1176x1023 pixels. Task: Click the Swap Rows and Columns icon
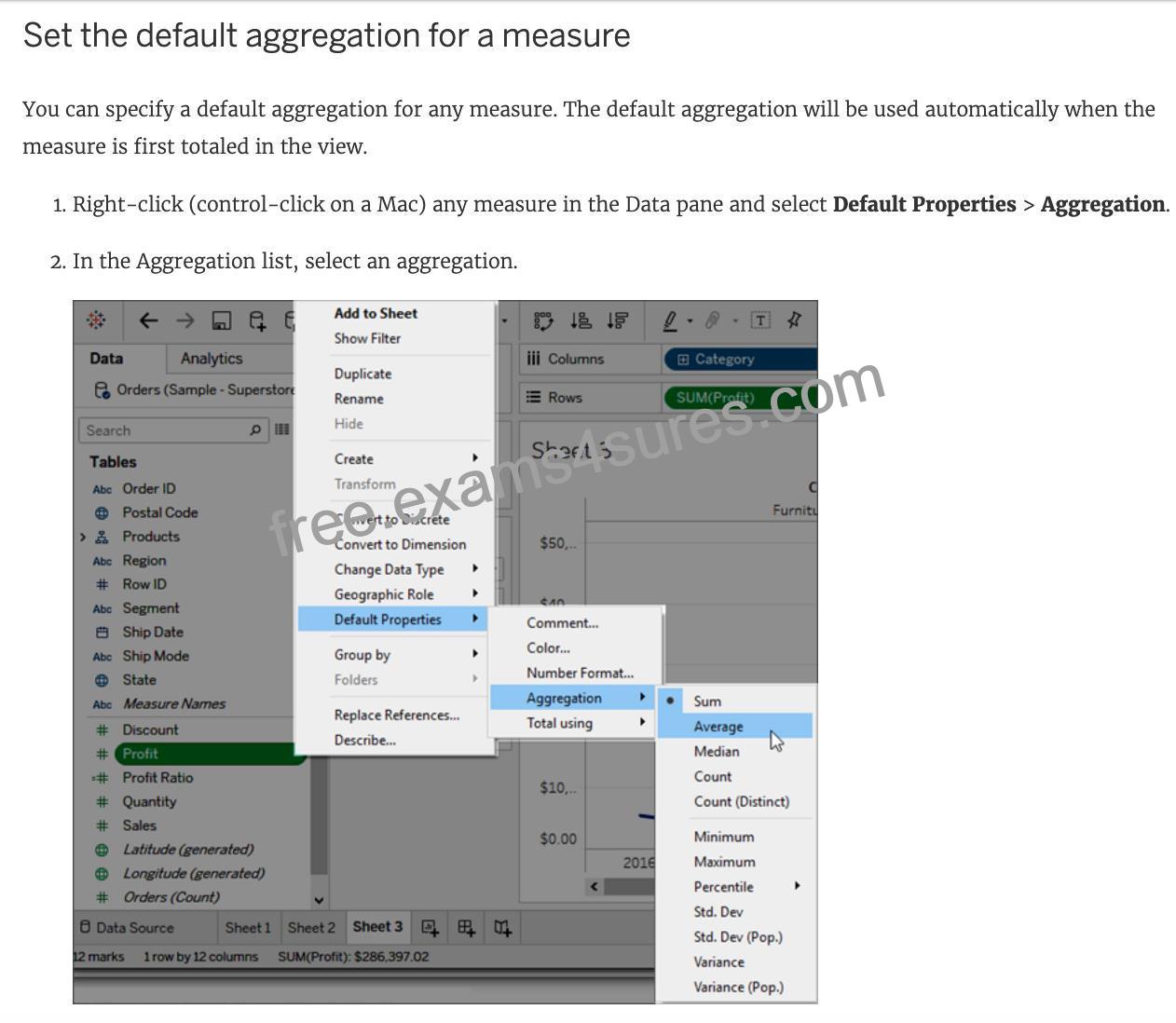click(543, 321)
